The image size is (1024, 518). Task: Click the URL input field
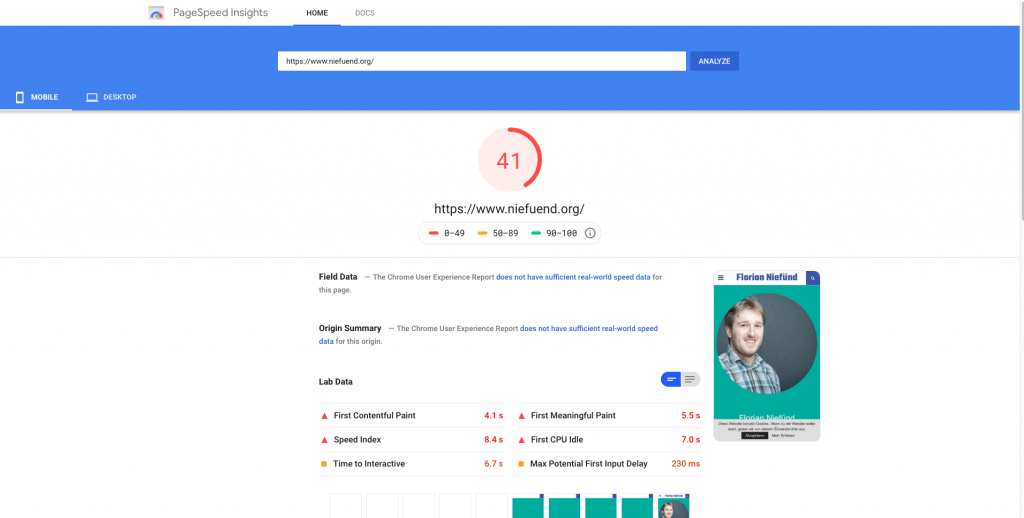(481, 61)
